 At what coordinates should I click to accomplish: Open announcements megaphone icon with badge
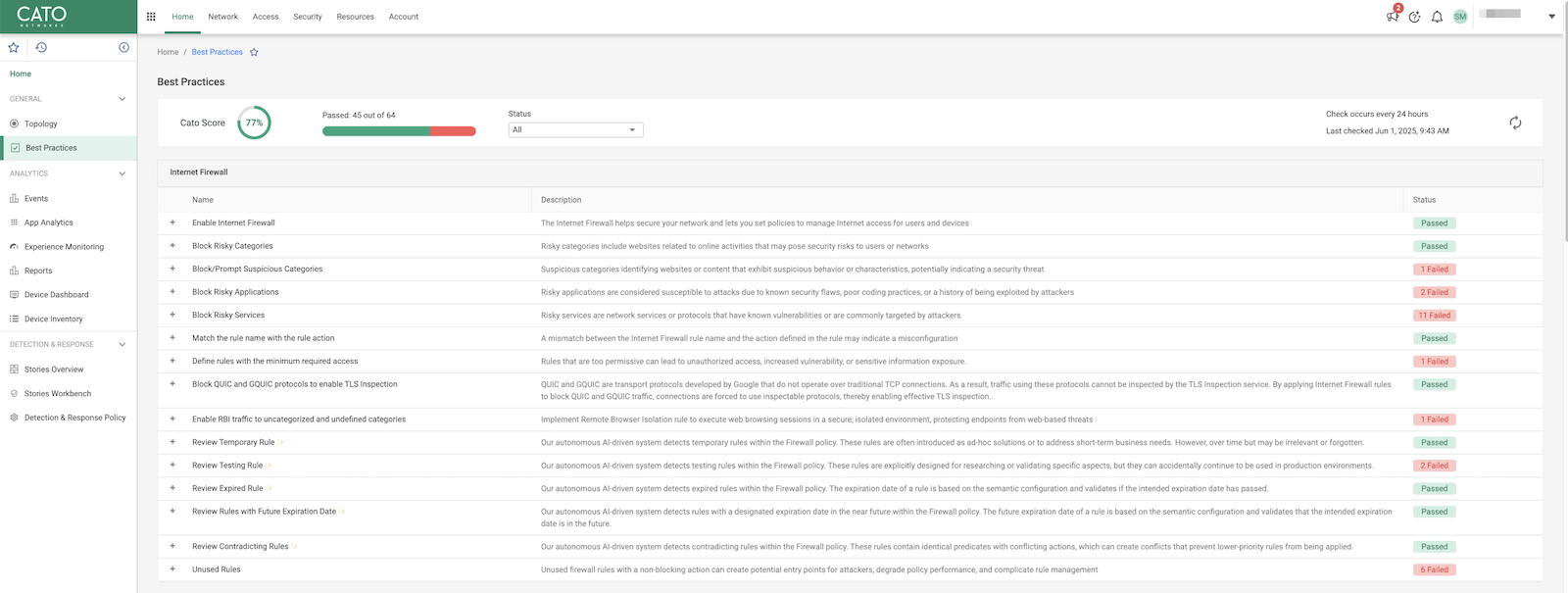point(1393,16)
